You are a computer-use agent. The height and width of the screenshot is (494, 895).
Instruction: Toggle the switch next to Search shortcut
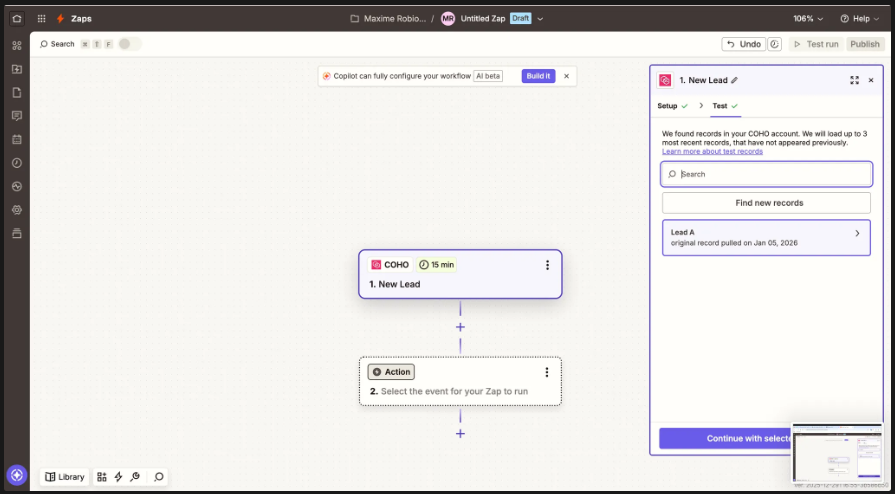point(129,44)
